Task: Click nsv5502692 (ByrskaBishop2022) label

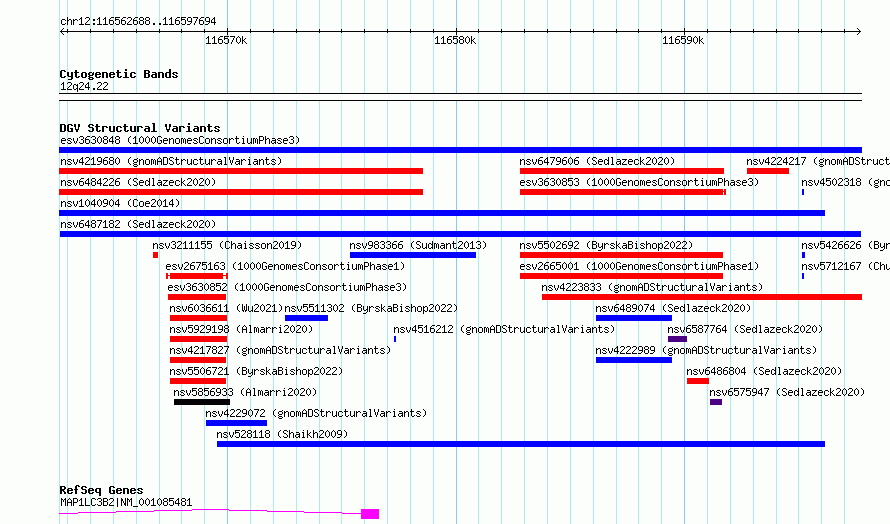Action: pos(606,245)
